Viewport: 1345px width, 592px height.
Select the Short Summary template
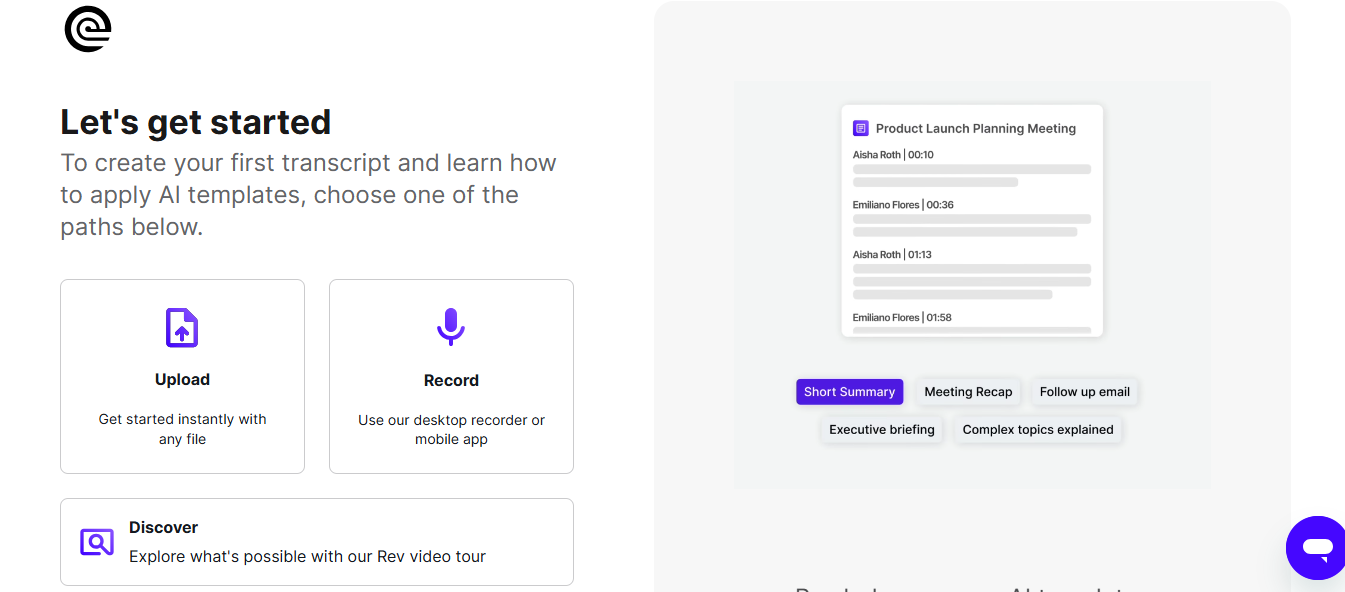[849, 392]
